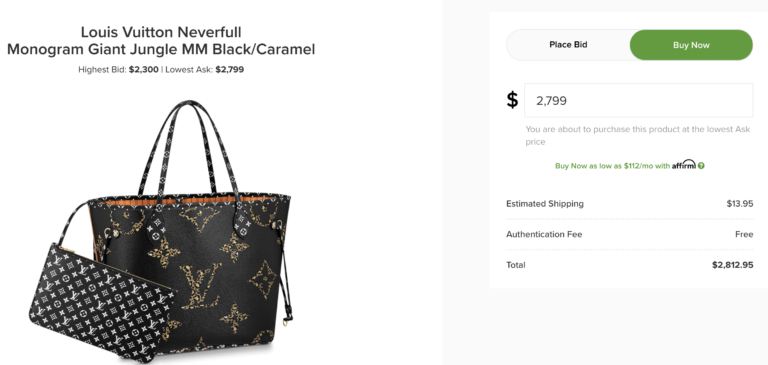768x365 pixels.
Task: Click the Authentication Fee label
Action: 544,234
